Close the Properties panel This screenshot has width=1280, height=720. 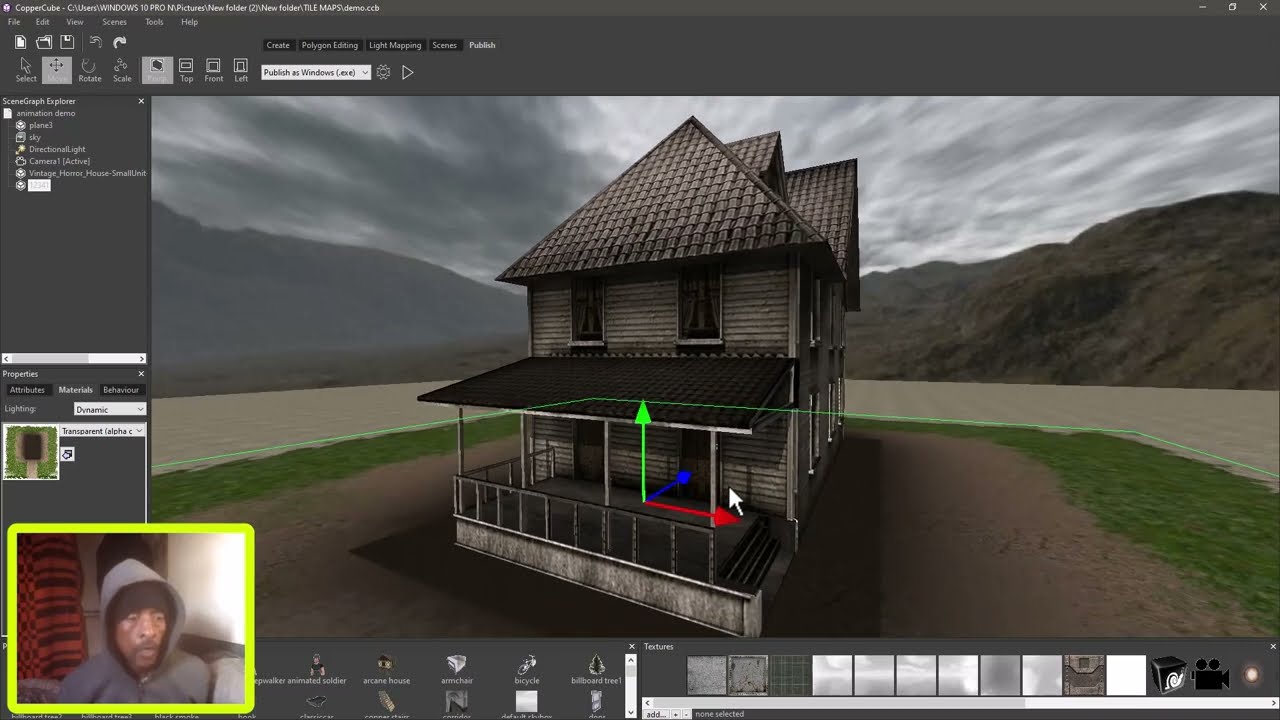tap(141, 374)
